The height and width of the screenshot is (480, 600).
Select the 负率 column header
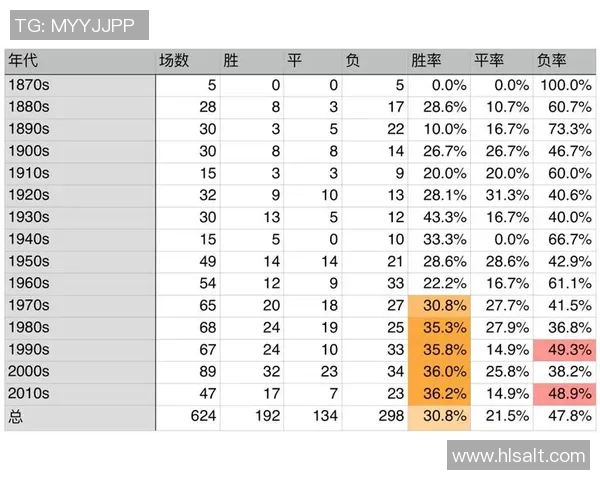552,60
